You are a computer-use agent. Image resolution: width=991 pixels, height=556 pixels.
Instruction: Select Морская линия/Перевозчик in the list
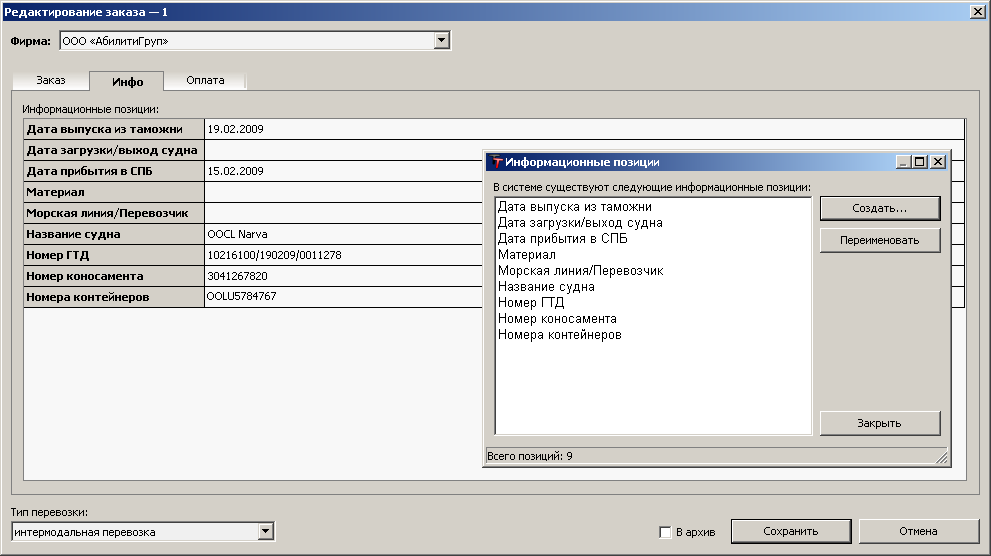[x=580, y=271]
